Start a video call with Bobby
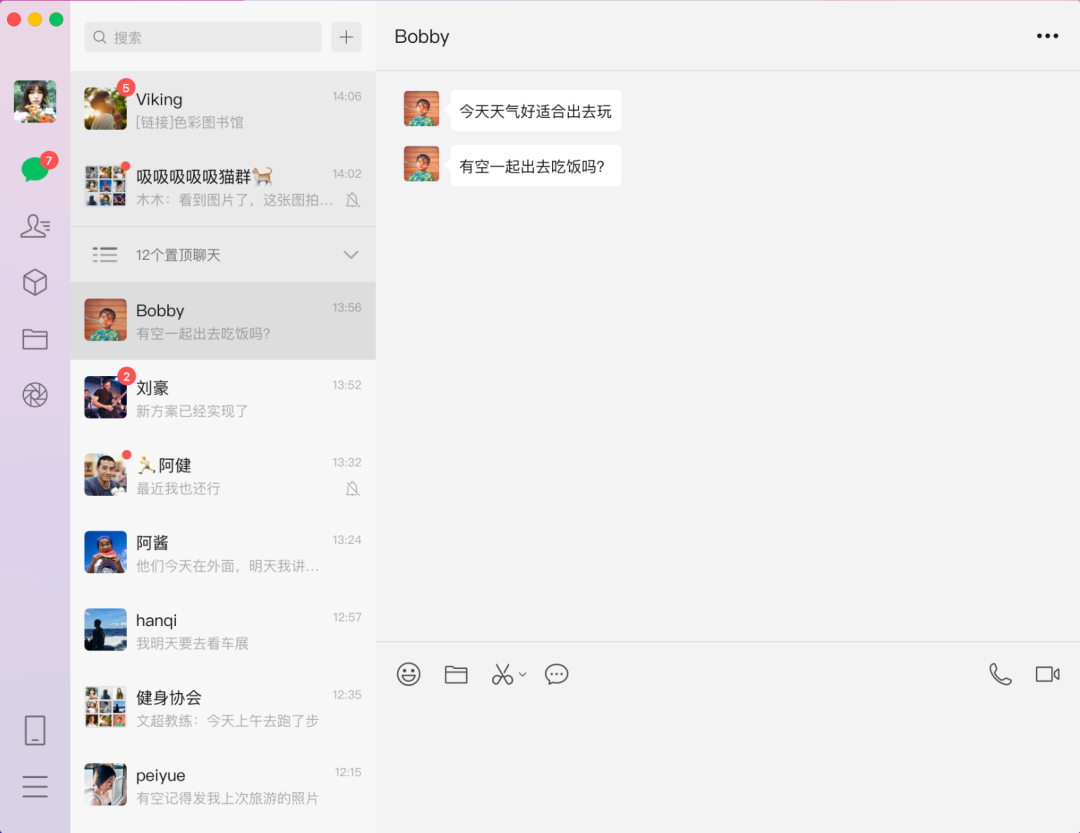Screen dimensions: 1080x833 click(1047, 674)
